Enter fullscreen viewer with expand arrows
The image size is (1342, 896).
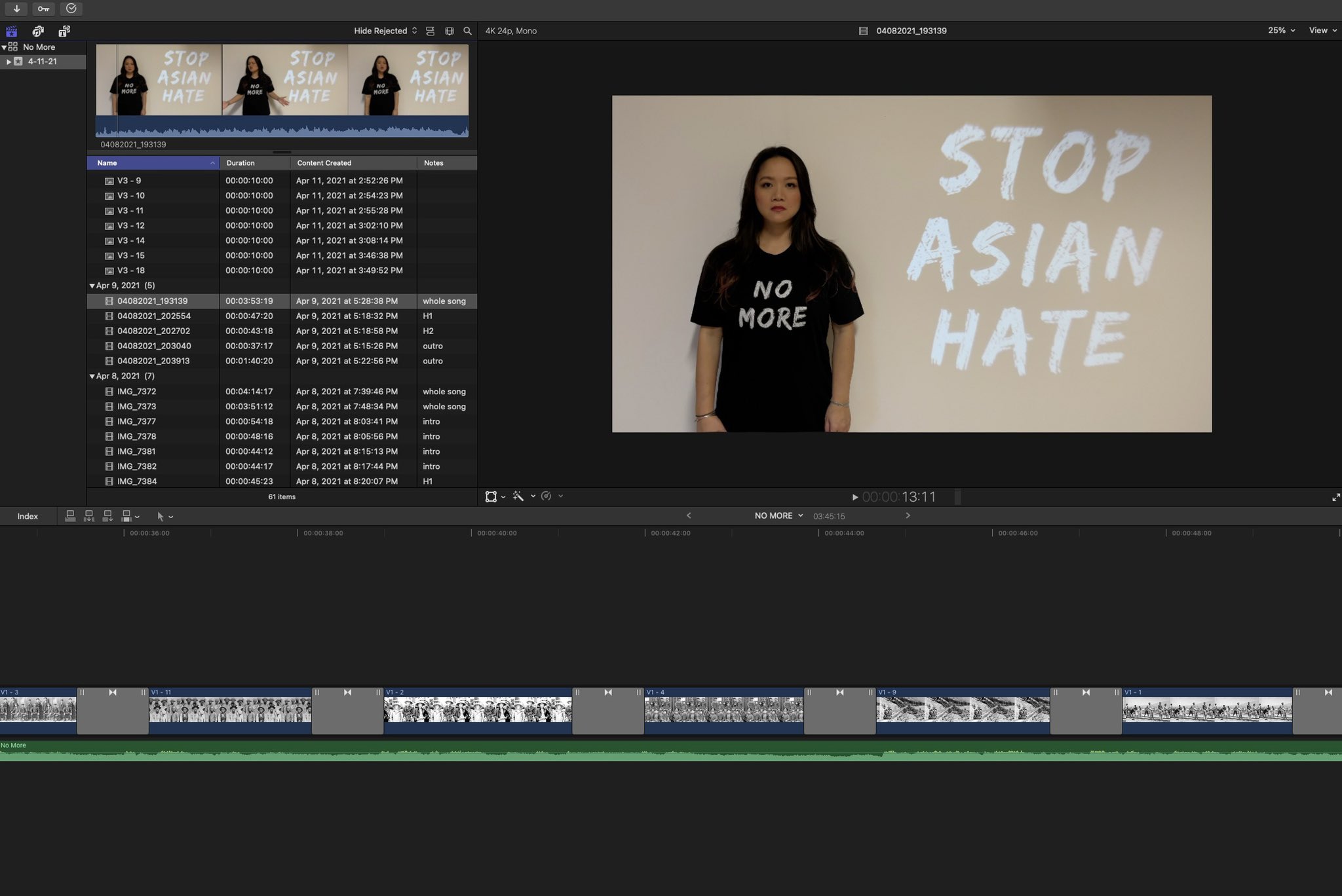tap(1335, 497)
